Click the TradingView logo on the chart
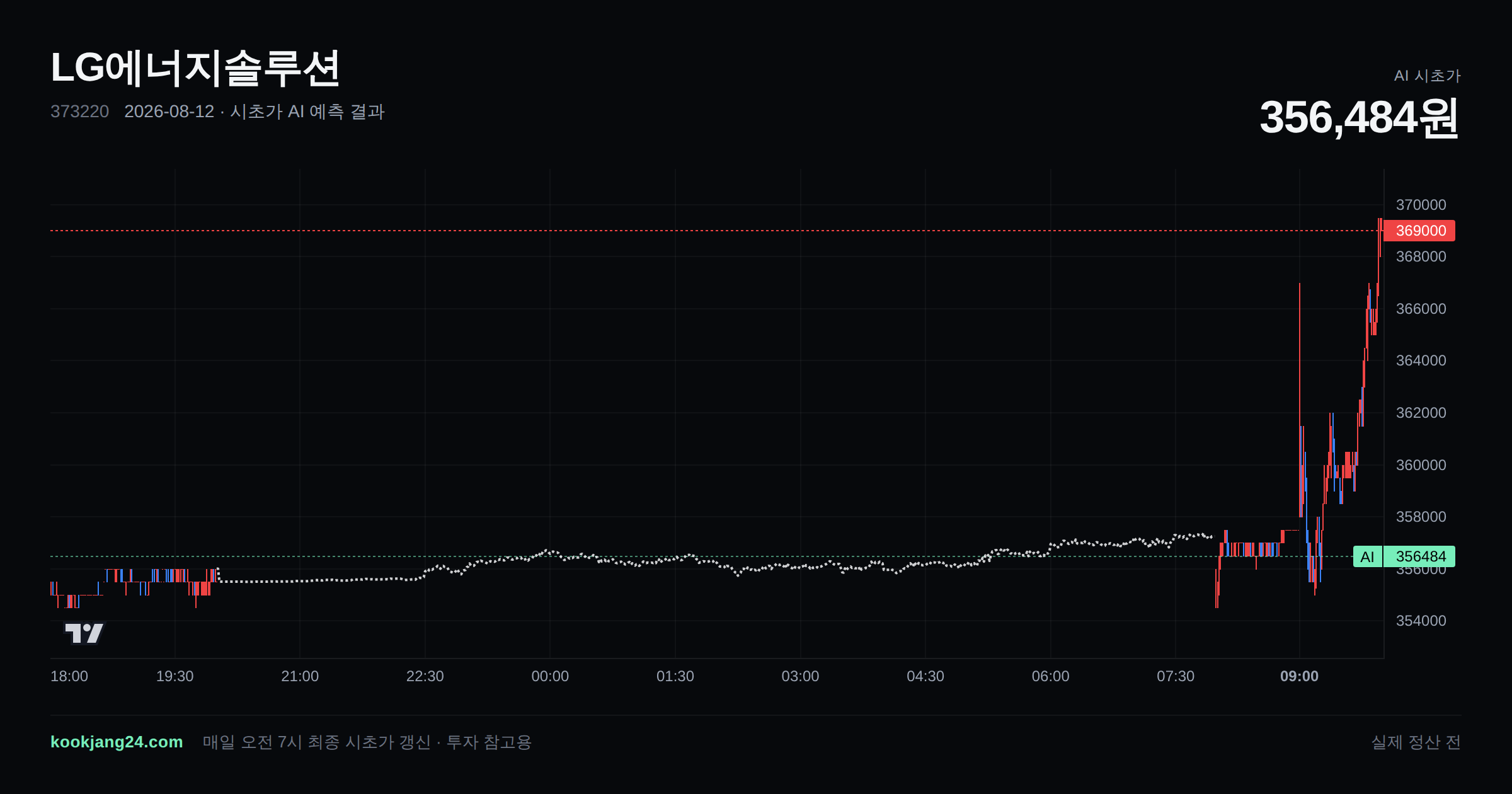 pyautogui.click(x=84, y=633)
